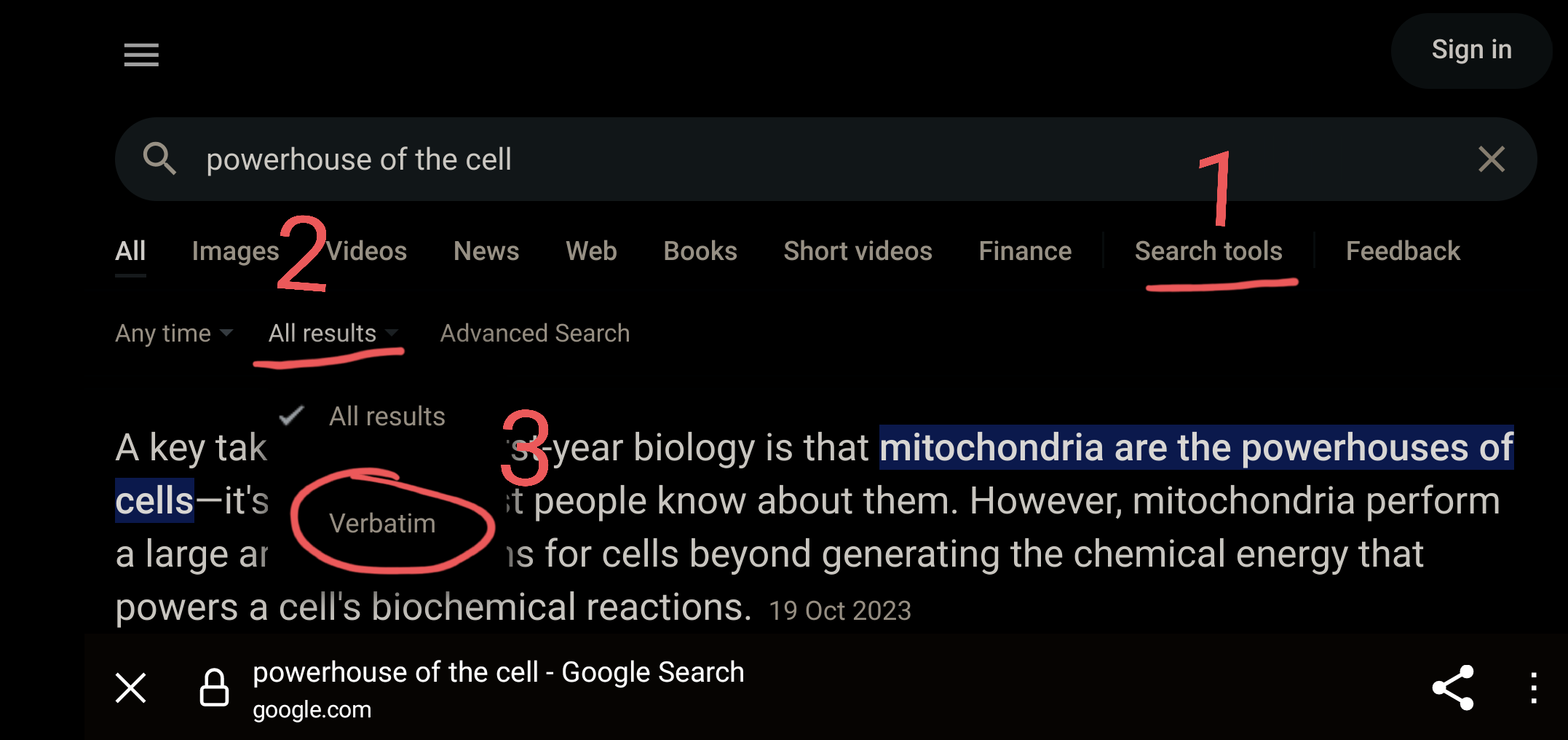
Task: Collapse the All results dropdown
Action: click(333, 334)
